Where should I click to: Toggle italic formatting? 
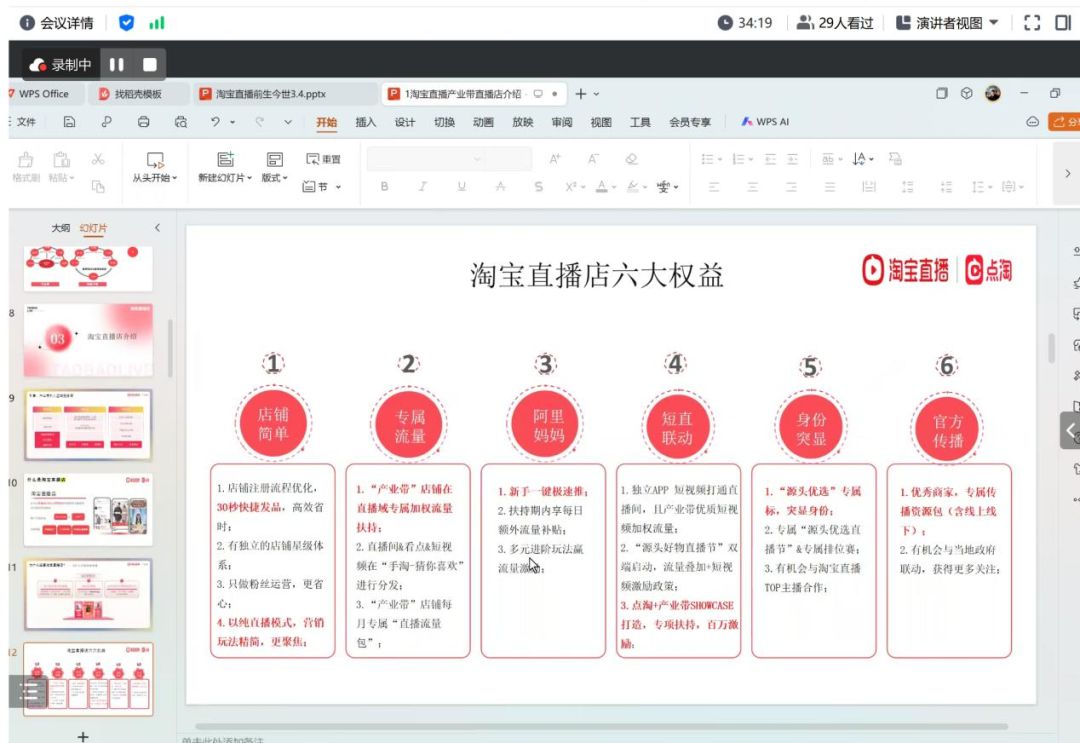423,187
